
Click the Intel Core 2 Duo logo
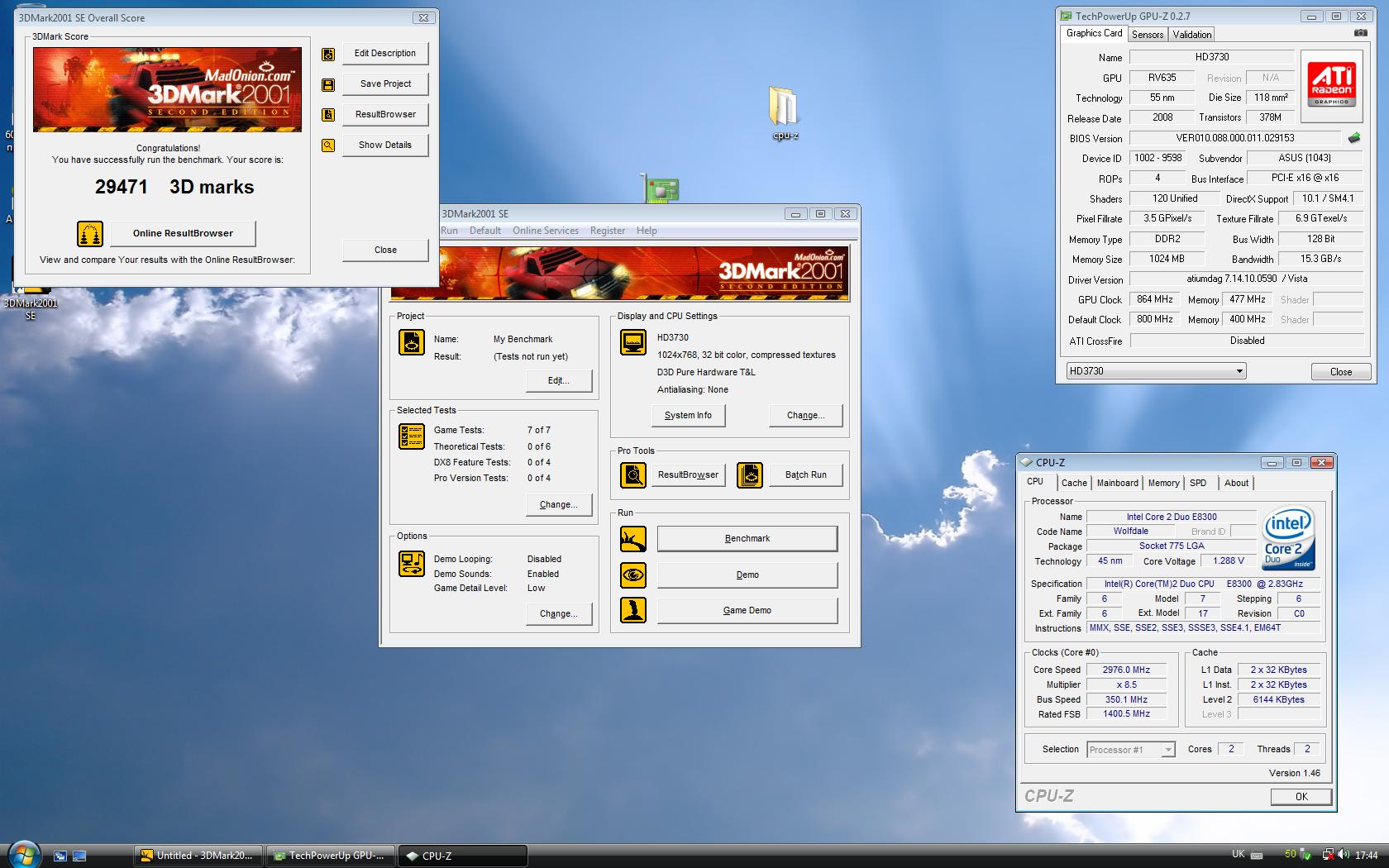[1288, 537]
